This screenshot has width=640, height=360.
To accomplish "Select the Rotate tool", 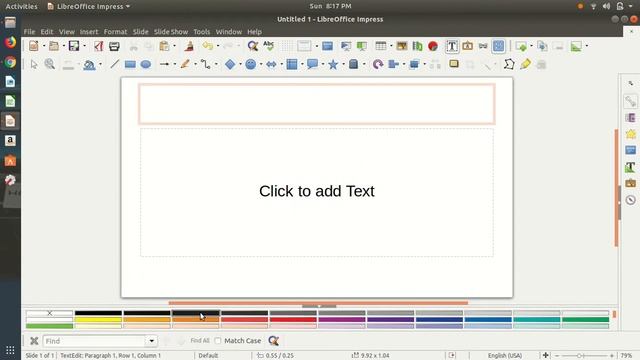I will point(378,64).
